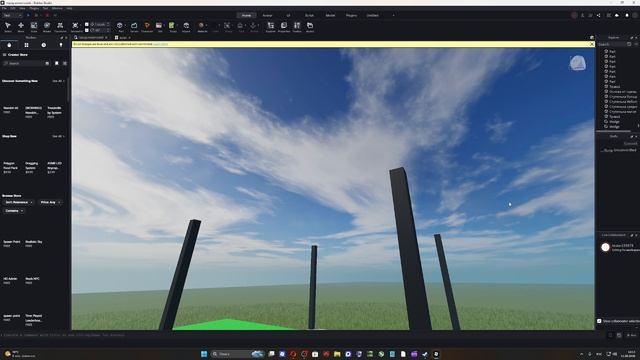Switch to the Plugins ribbon tab
Screen dimensions: 640x360
351,16
